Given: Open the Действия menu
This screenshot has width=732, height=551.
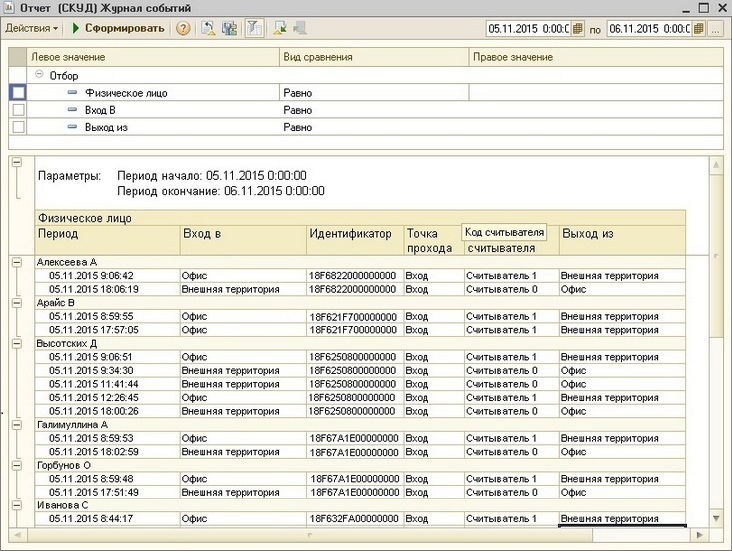Looking at the screenshot, I should click(x=32, y=28).
